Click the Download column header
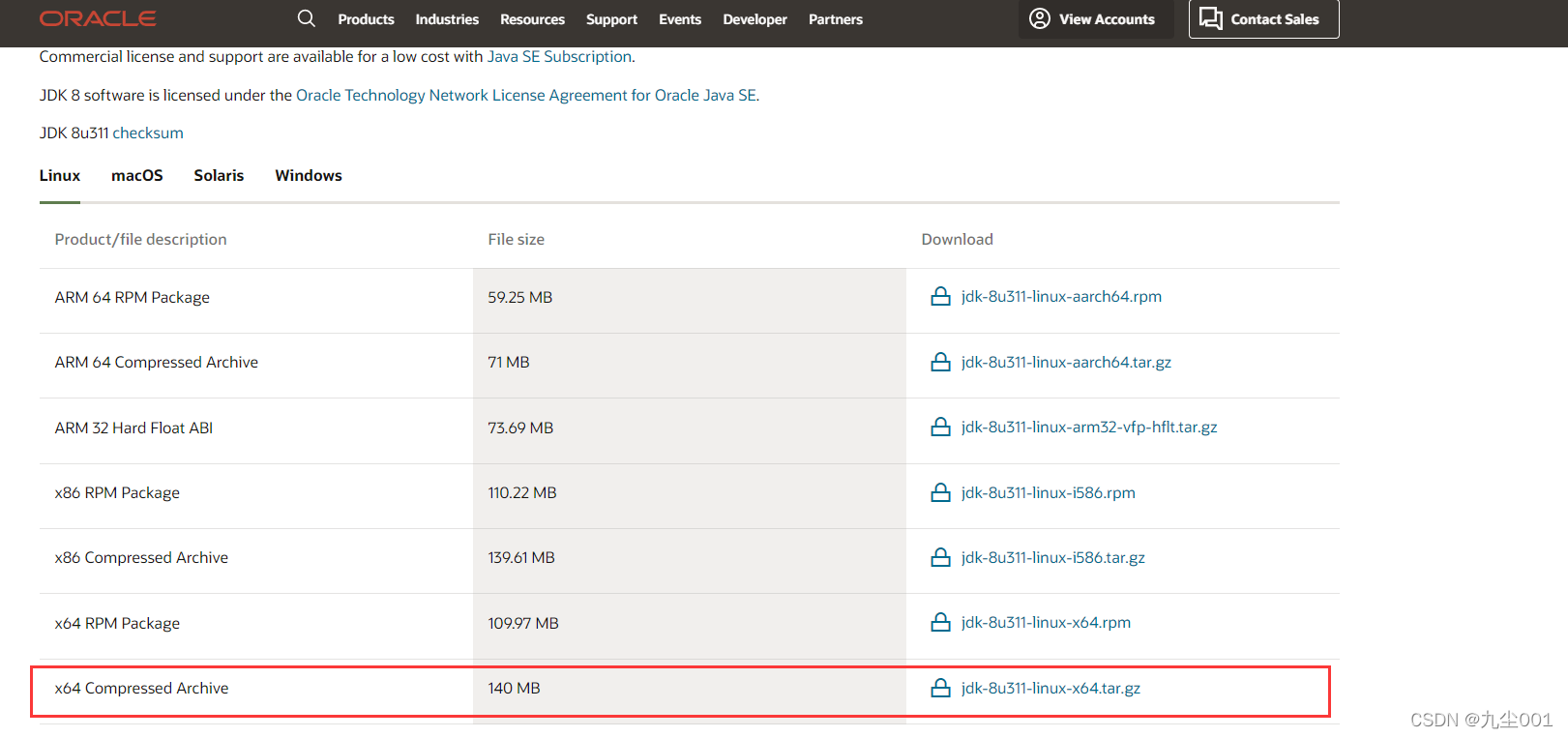Viewport: 1568px width, 738px height. 958,239
